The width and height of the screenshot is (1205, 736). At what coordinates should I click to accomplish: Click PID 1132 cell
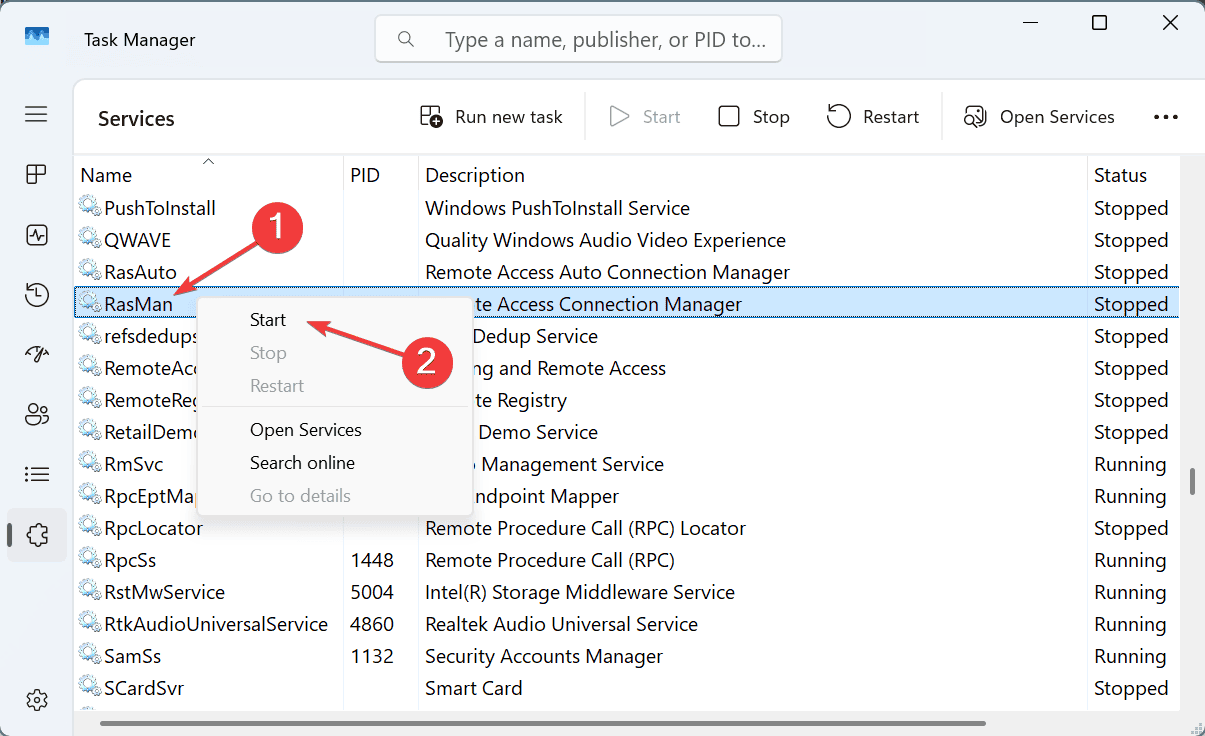pos(372,656)
